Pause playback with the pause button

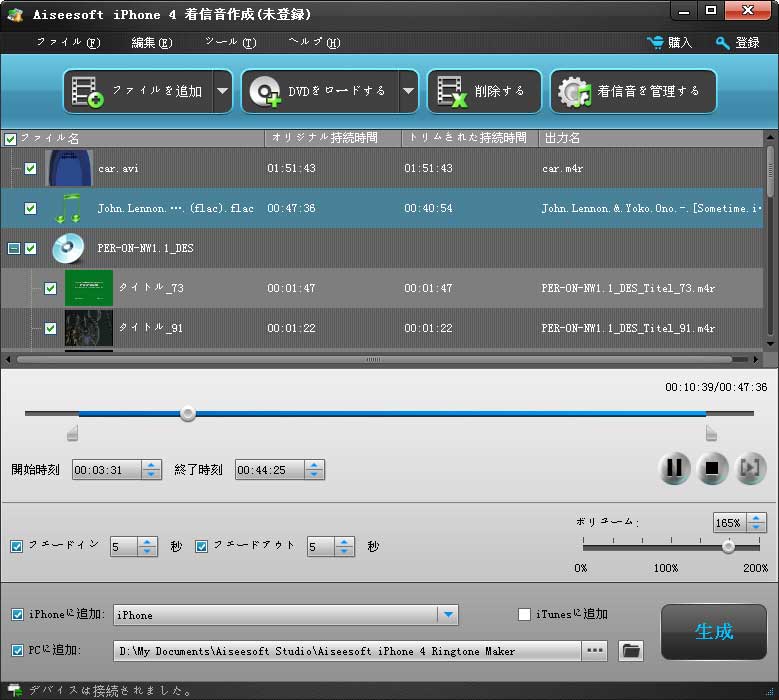pos(675,468)
